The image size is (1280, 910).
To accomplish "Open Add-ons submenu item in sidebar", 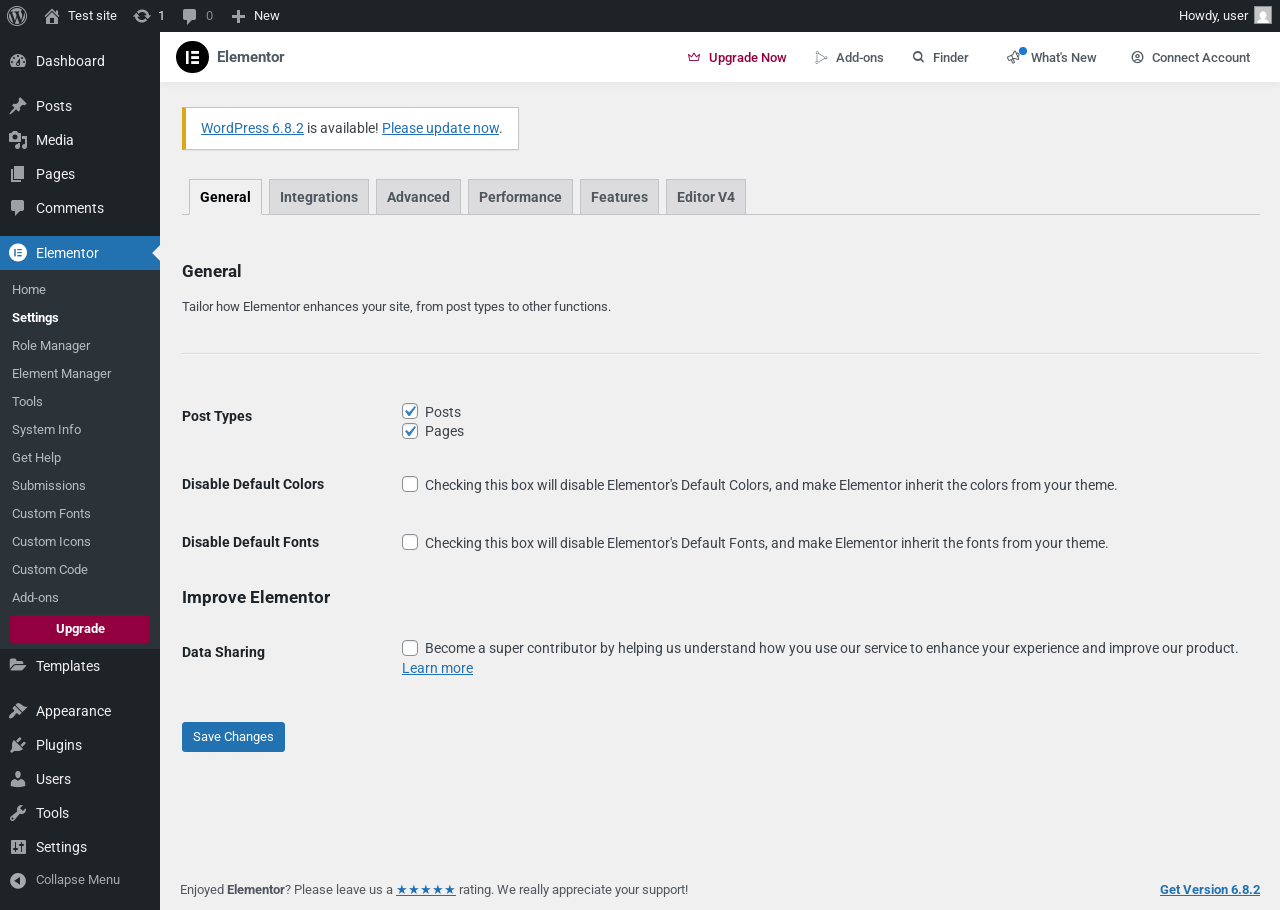I will tap(35, 597).
